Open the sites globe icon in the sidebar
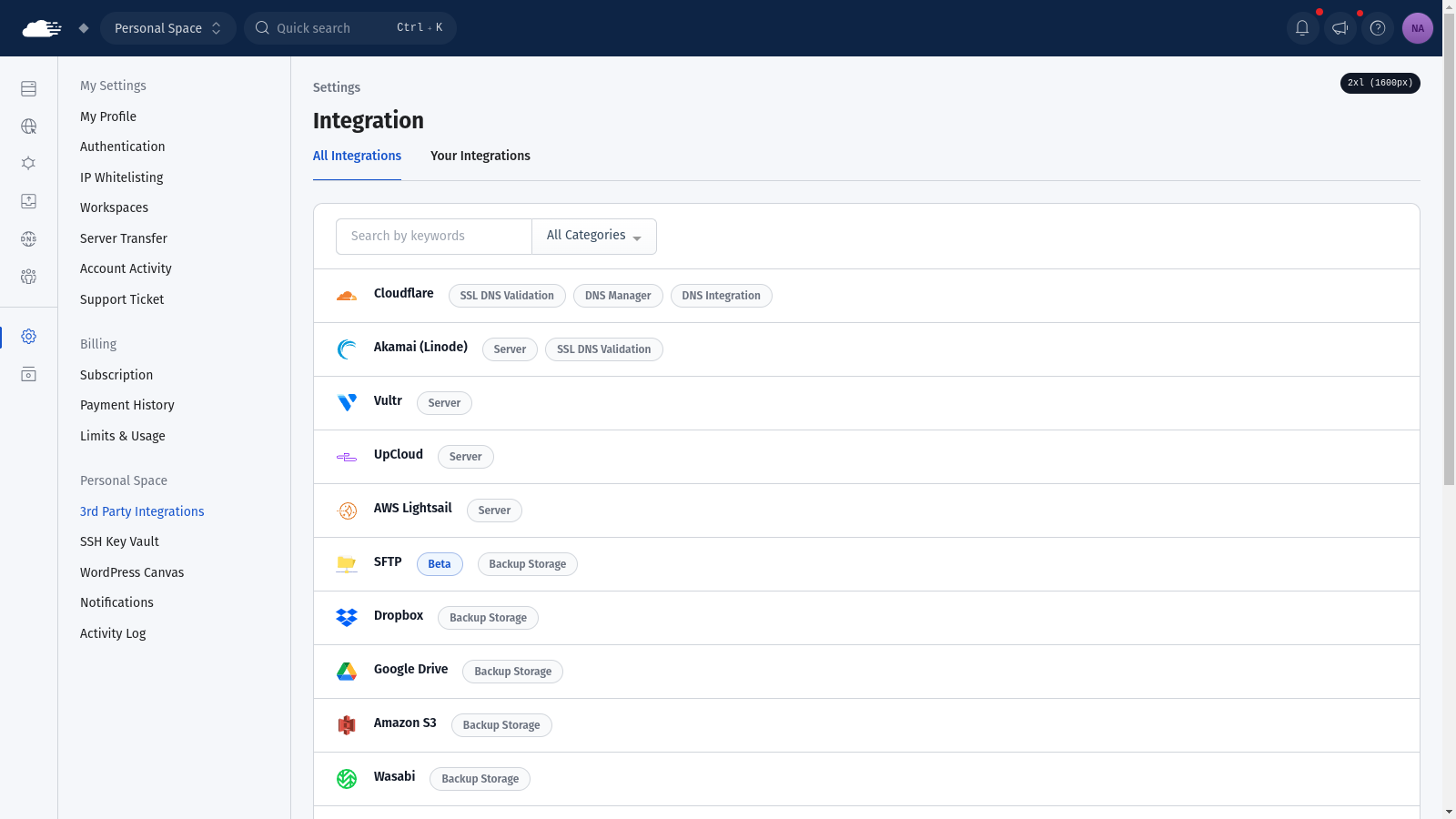 pos(29,126)
